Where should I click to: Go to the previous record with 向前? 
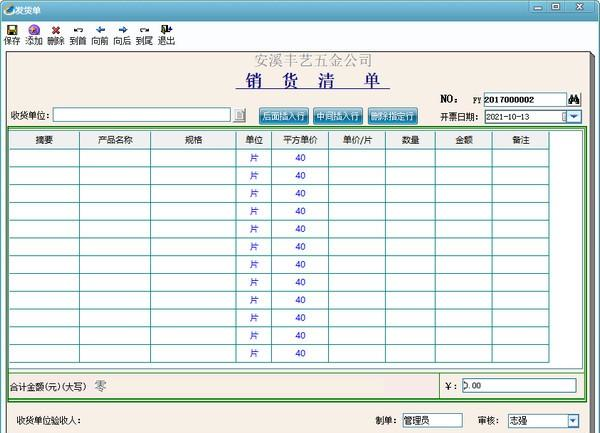[x=100, y=35]
